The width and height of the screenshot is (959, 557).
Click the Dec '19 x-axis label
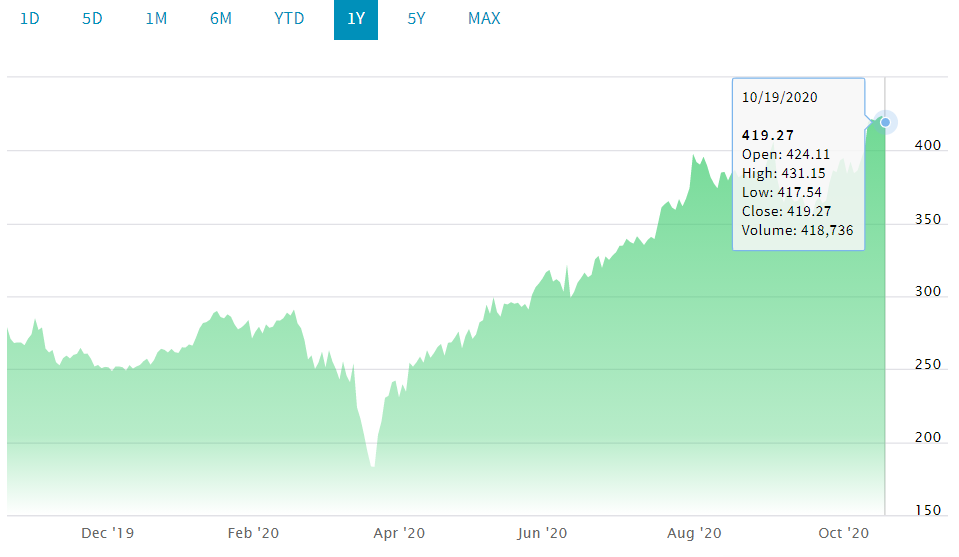pyautogui.click(x=107, y=533)
